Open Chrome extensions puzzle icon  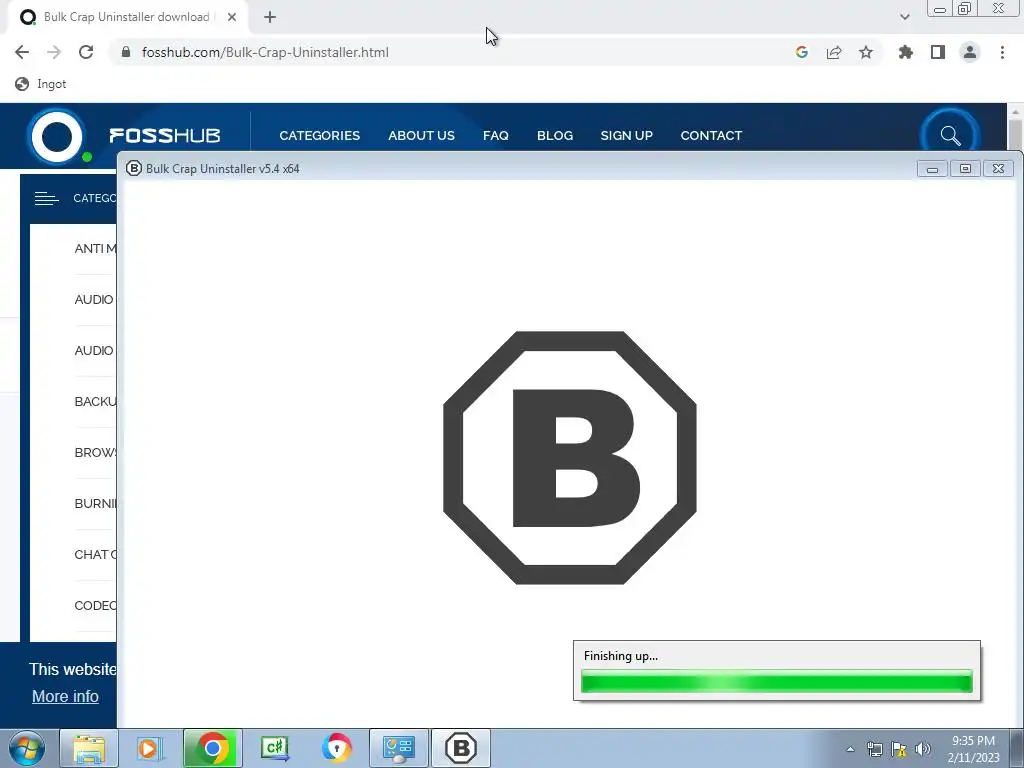coord(906,52)
